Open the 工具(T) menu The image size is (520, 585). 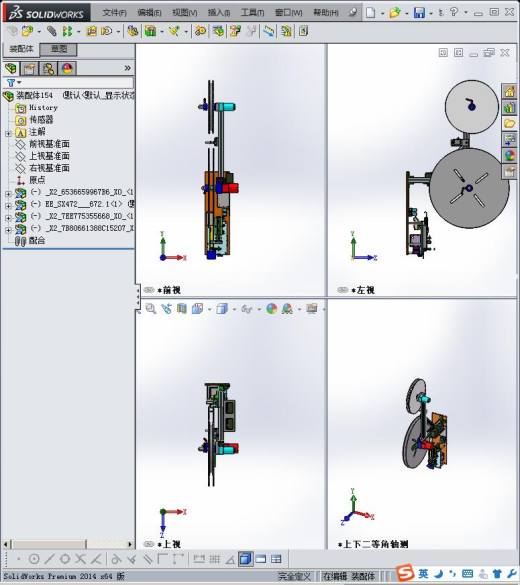(252, 13)
